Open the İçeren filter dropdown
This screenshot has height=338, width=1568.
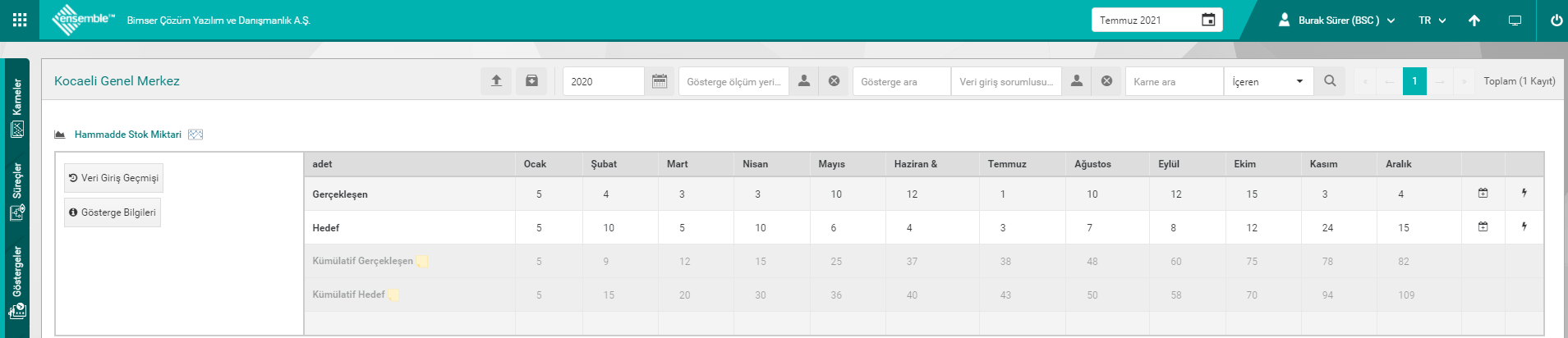(x=1267, y=81)
